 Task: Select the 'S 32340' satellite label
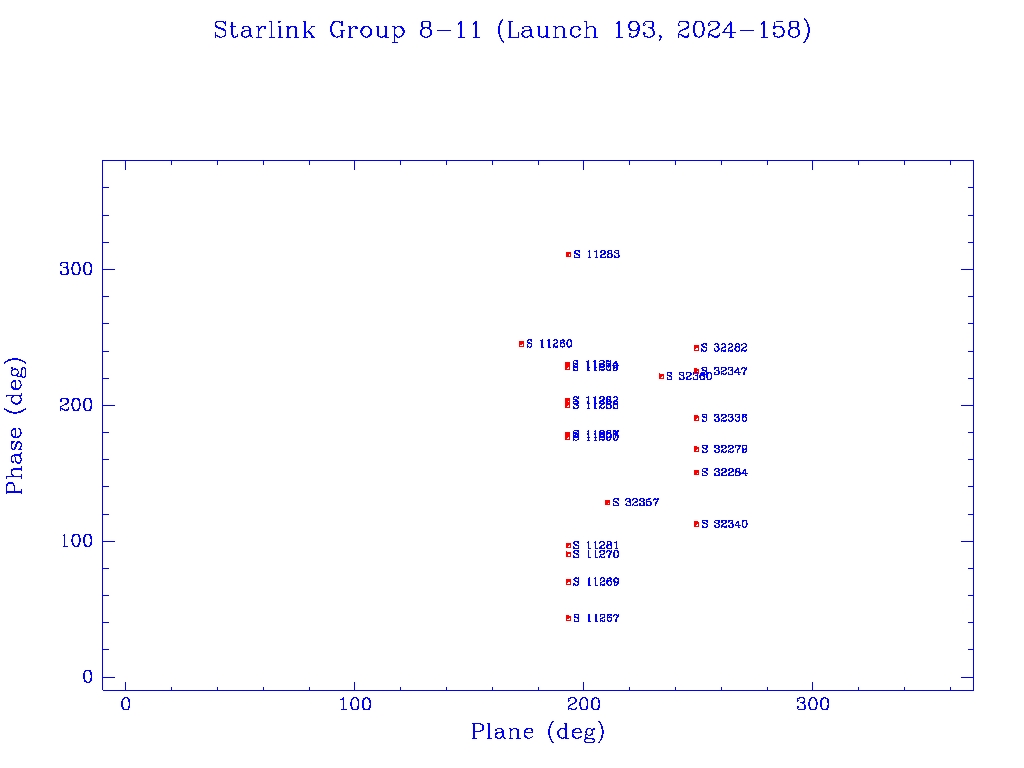coord(724,524)
